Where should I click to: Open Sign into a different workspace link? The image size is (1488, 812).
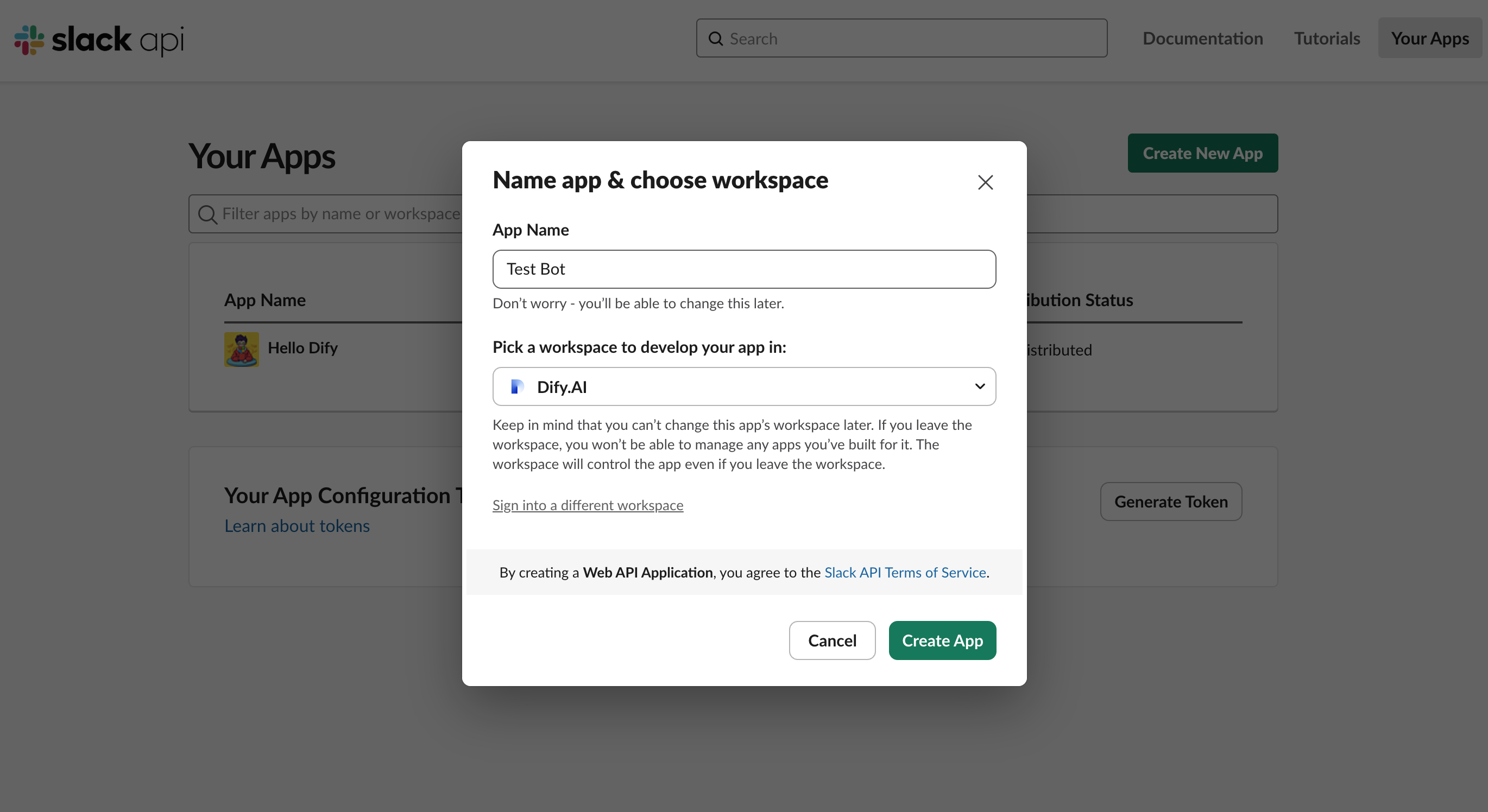(588, 505)
